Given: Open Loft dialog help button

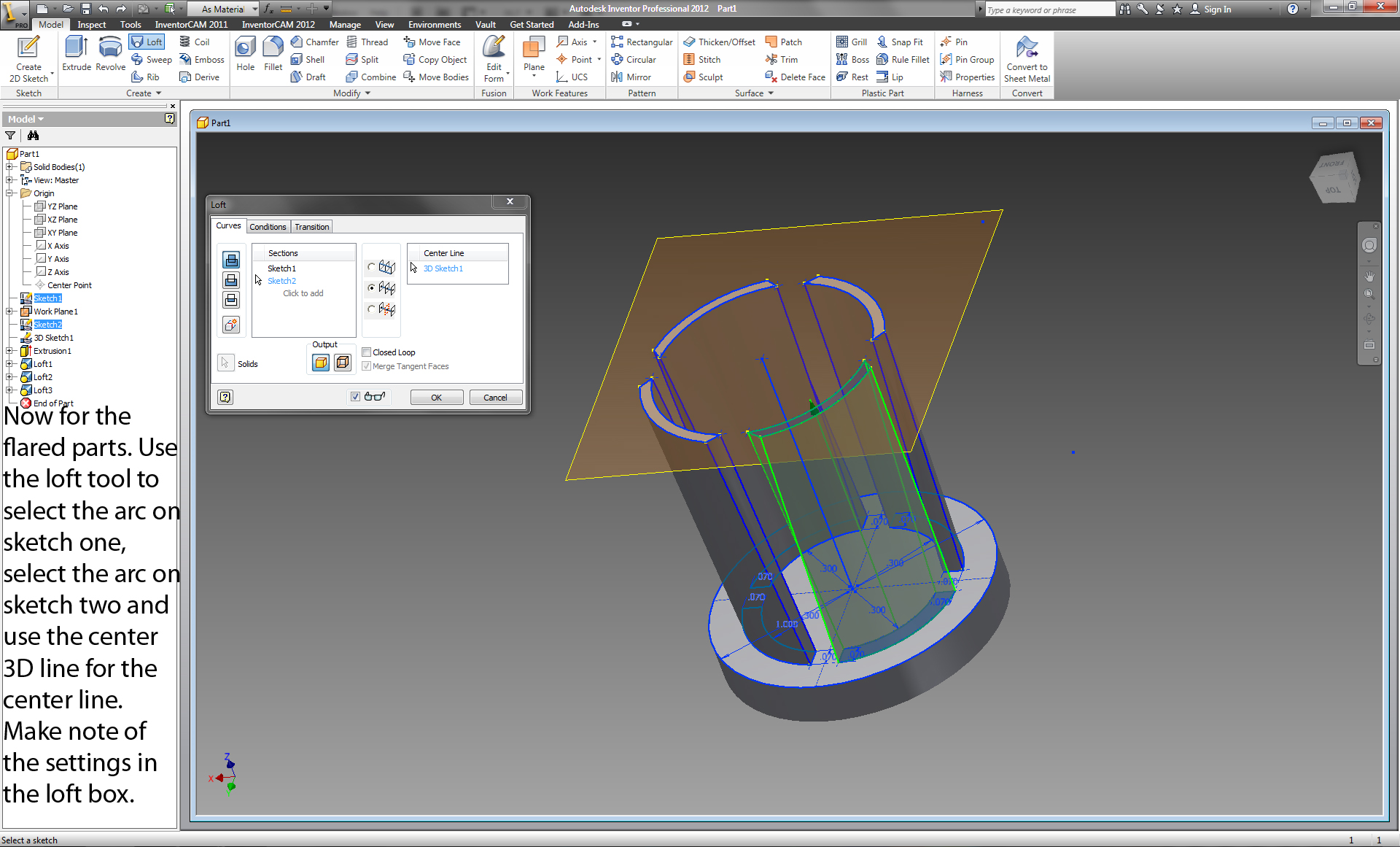Looking at the screenshot, I should click(225, 397).
